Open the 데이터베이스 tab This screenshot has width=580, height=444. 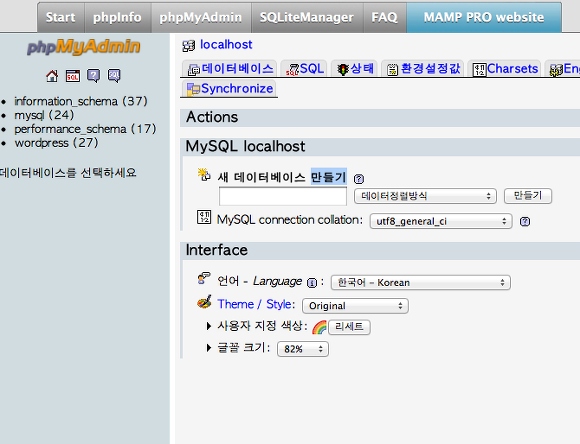pyautogui.click(x=230, y=69)
